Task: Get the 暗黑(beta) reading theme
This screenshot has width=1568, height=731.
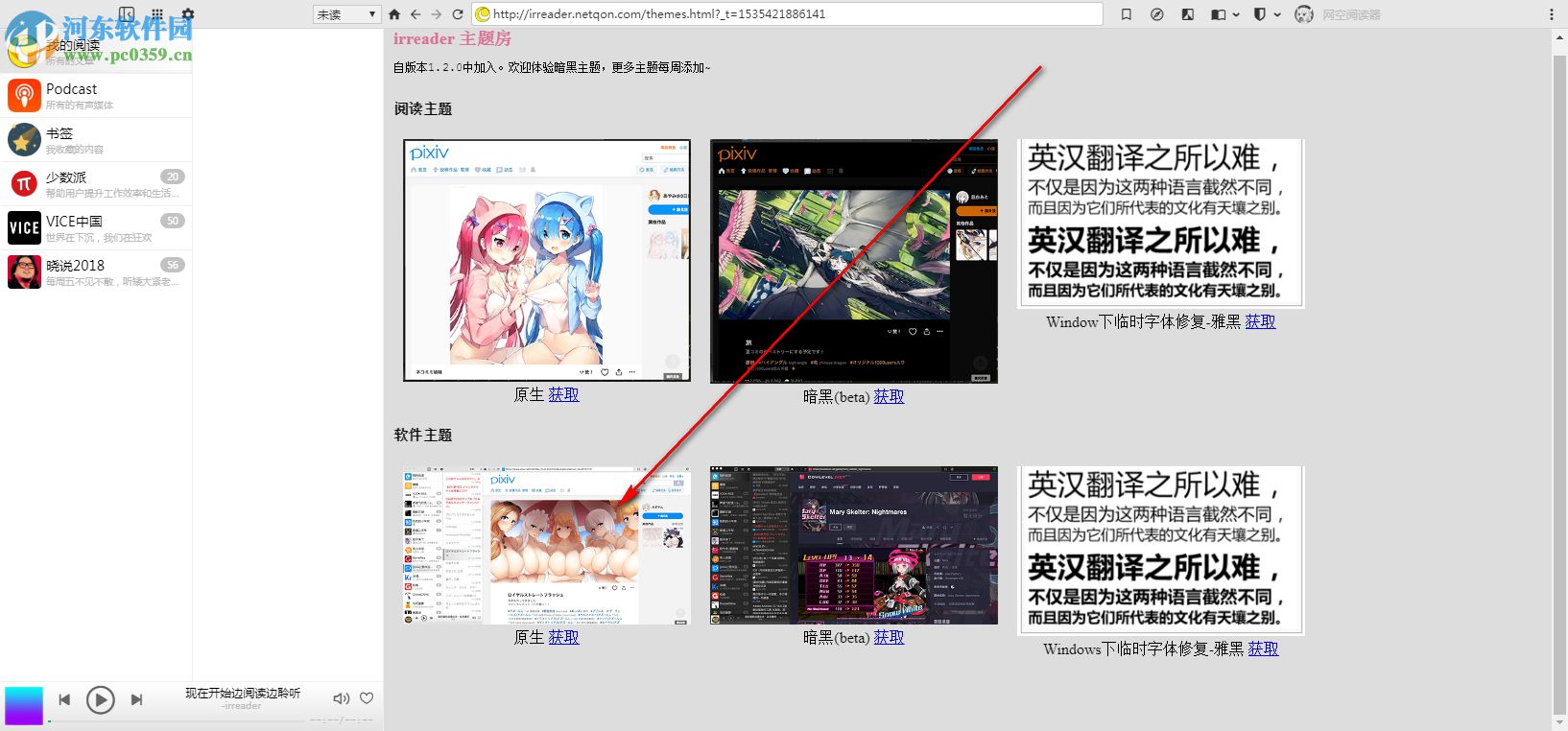Action: pyautogui.click(x=889, y=396)
